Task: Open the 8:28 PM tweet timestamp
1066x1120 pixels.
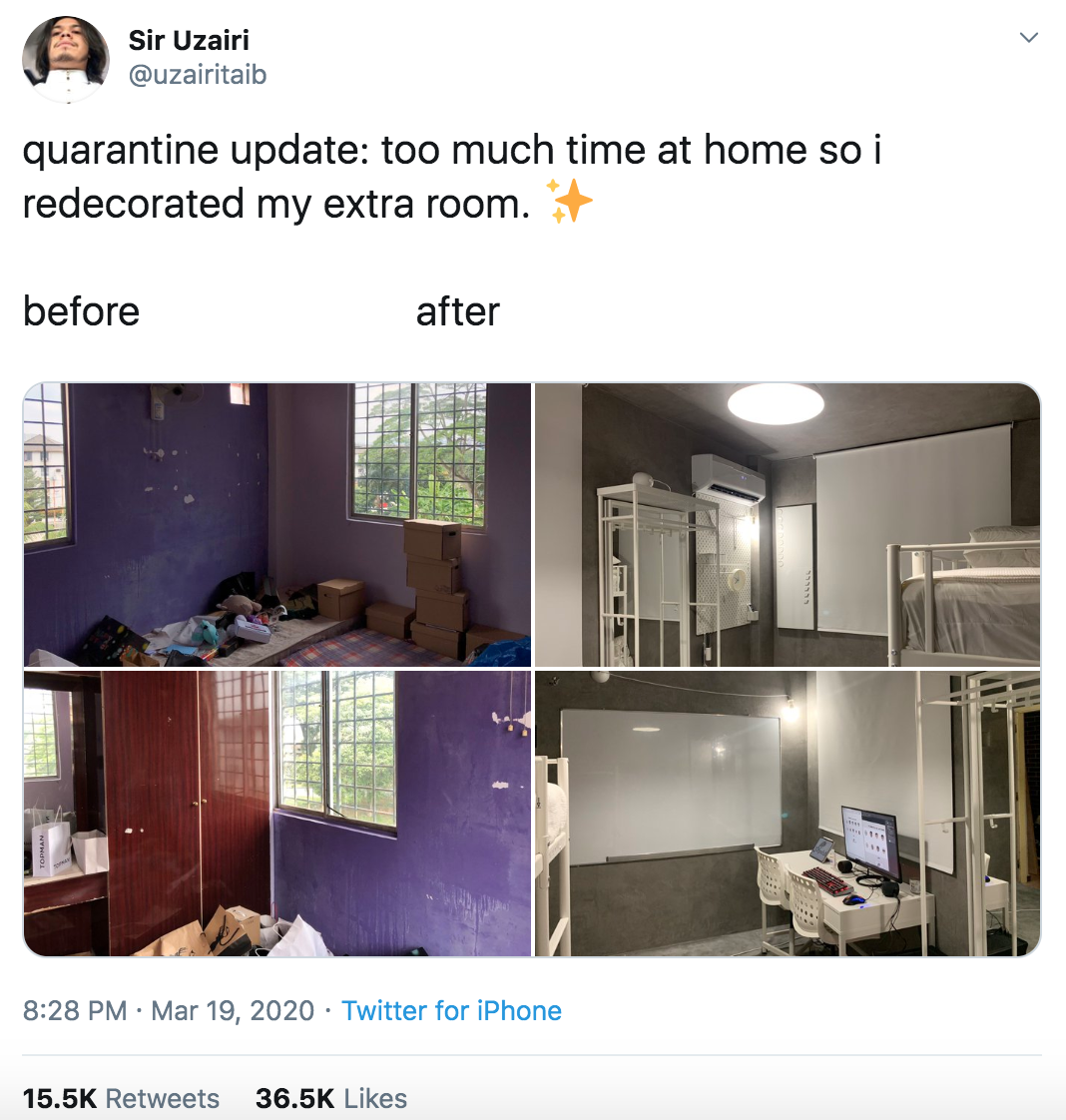Action: (x=74, y=1011)
